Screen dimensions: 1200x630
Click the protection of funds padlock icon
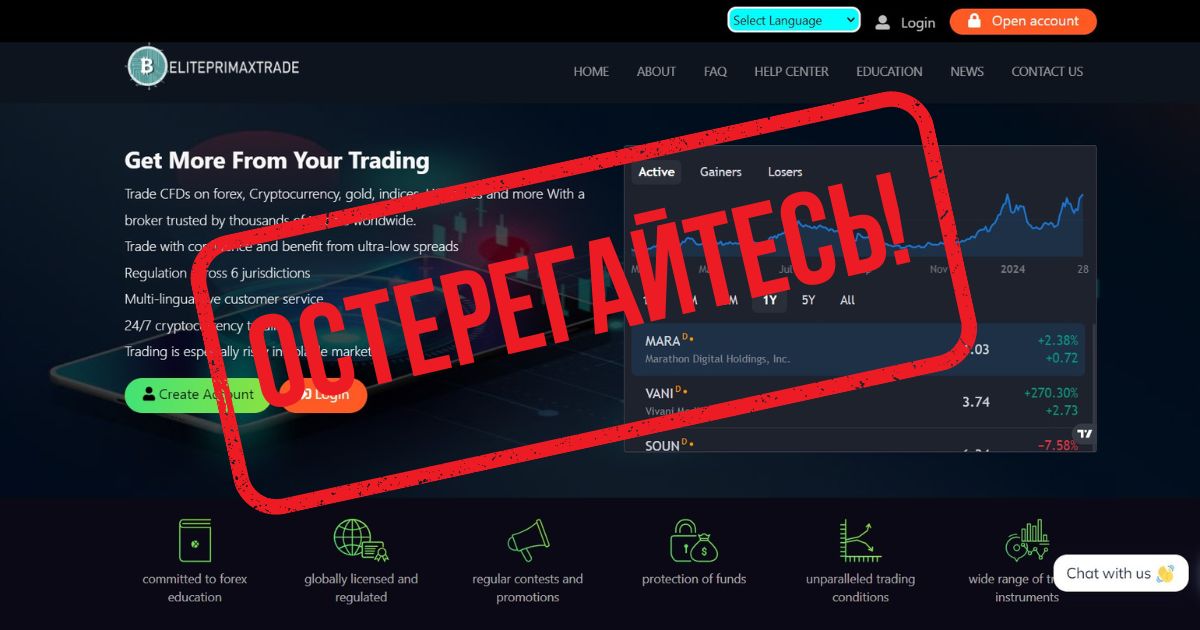pos(694,540)
